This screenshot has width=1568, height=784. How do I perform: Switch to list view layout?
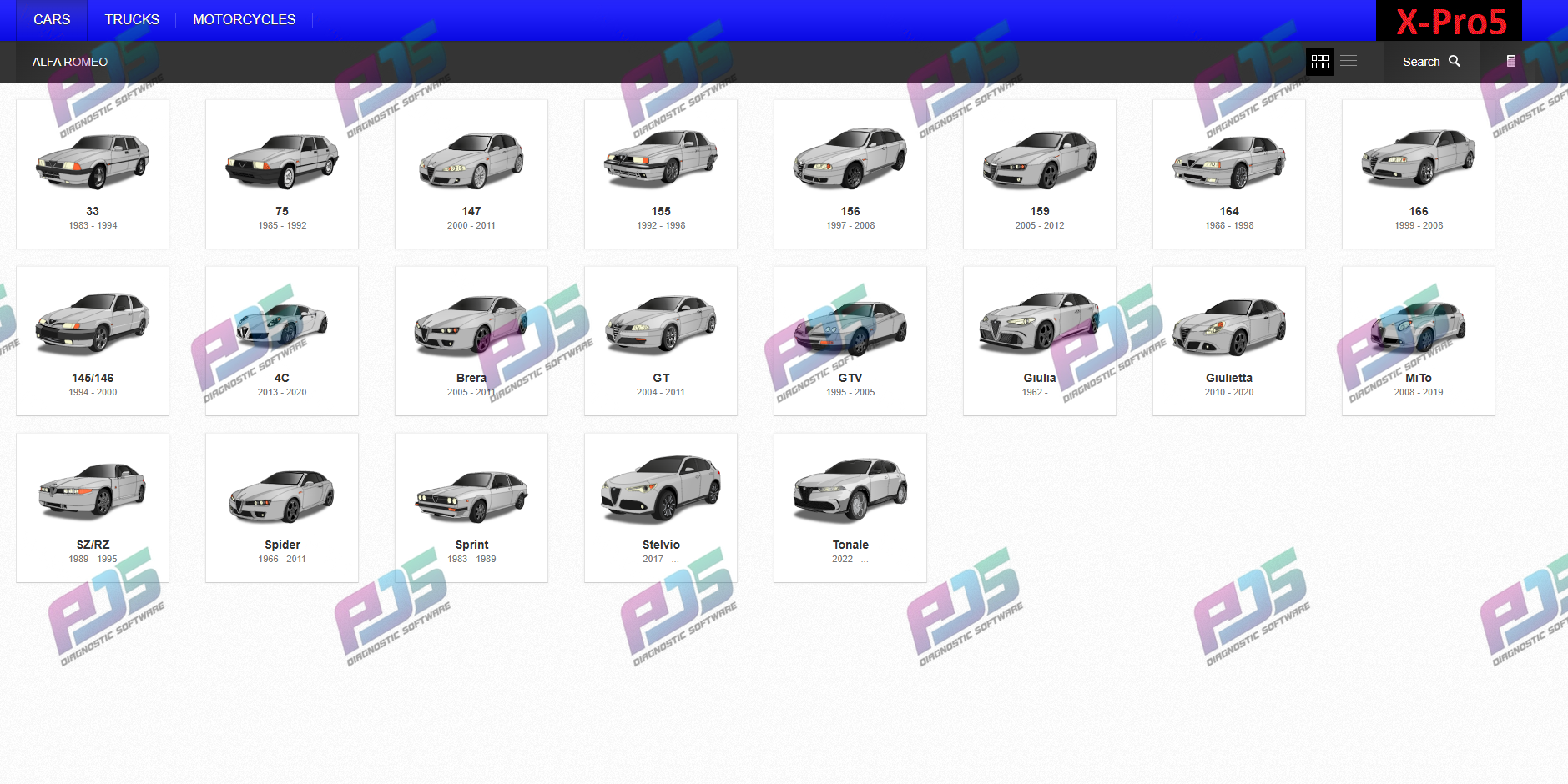click(1349, 62)
